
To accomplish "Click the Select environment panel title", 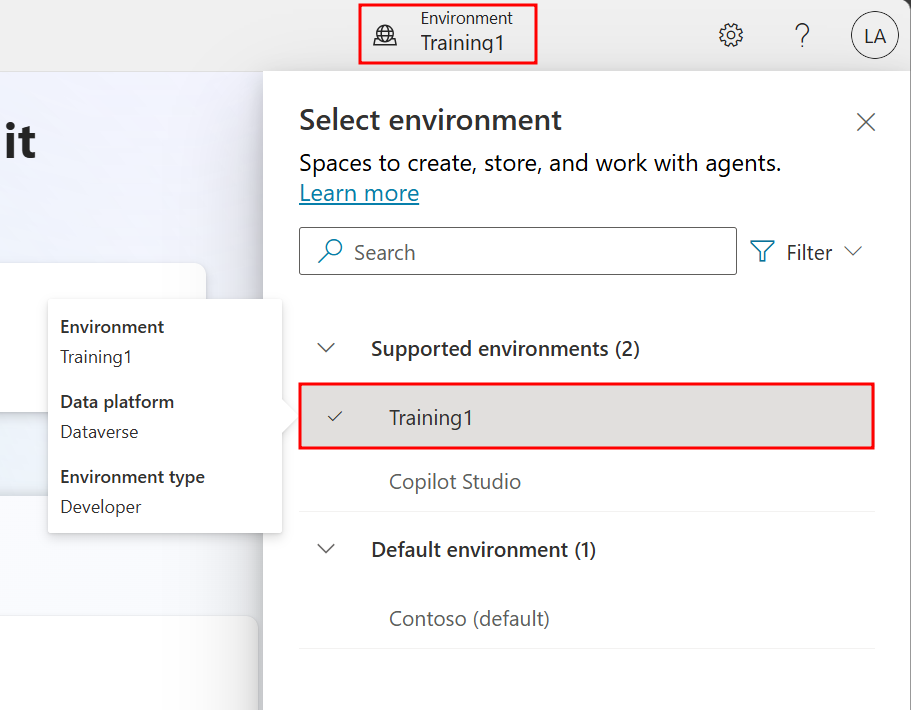I will [430, 121].
